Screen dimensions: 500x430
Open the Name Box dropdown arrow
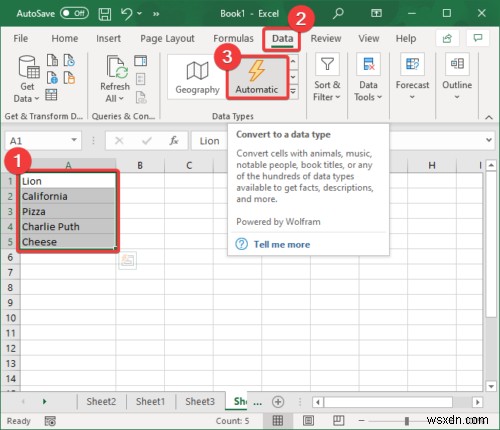[74, 140]
